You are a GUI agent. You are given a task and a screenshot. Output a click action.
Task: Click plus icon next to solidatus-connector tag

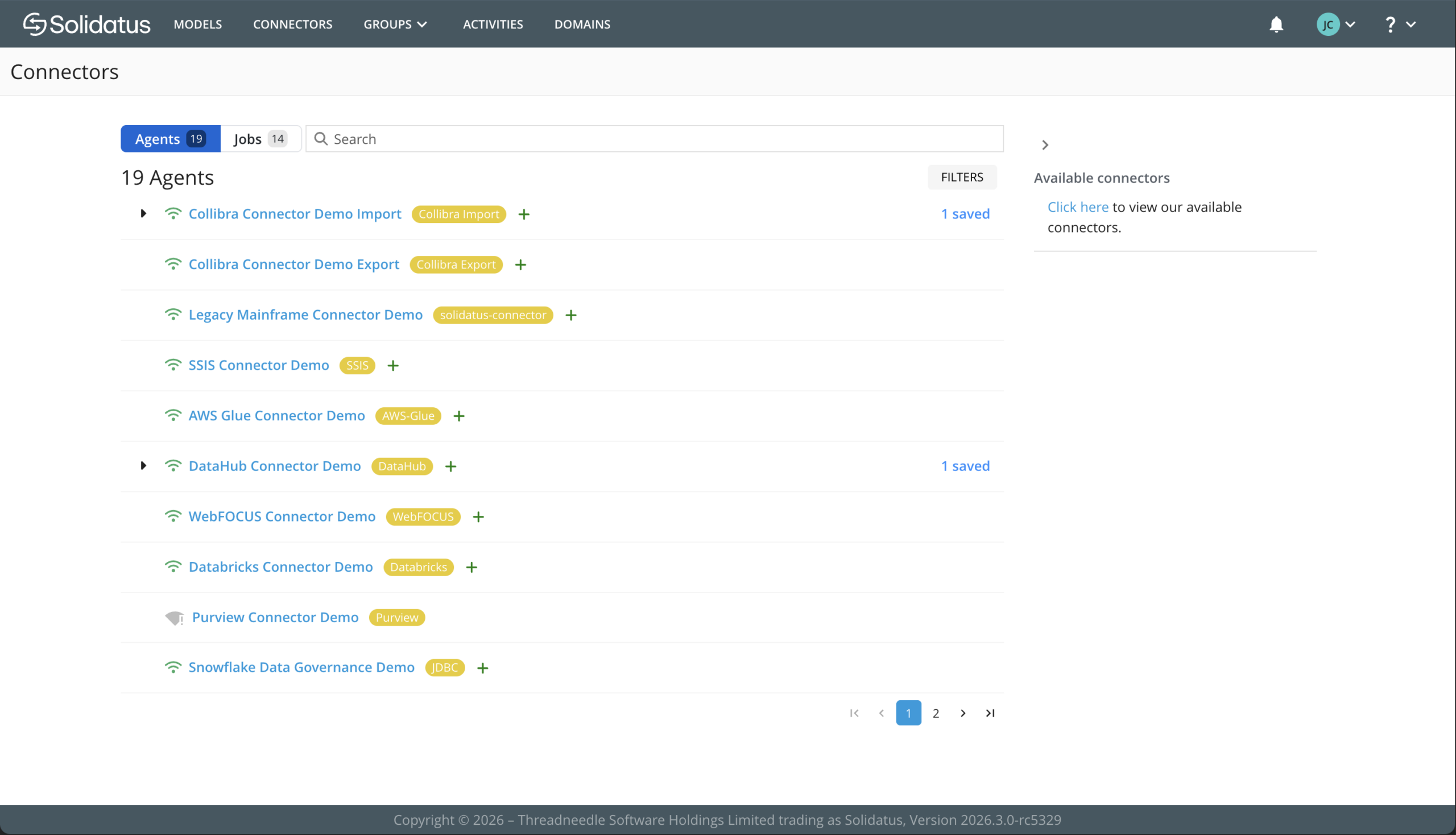click(x=570, y=316)
